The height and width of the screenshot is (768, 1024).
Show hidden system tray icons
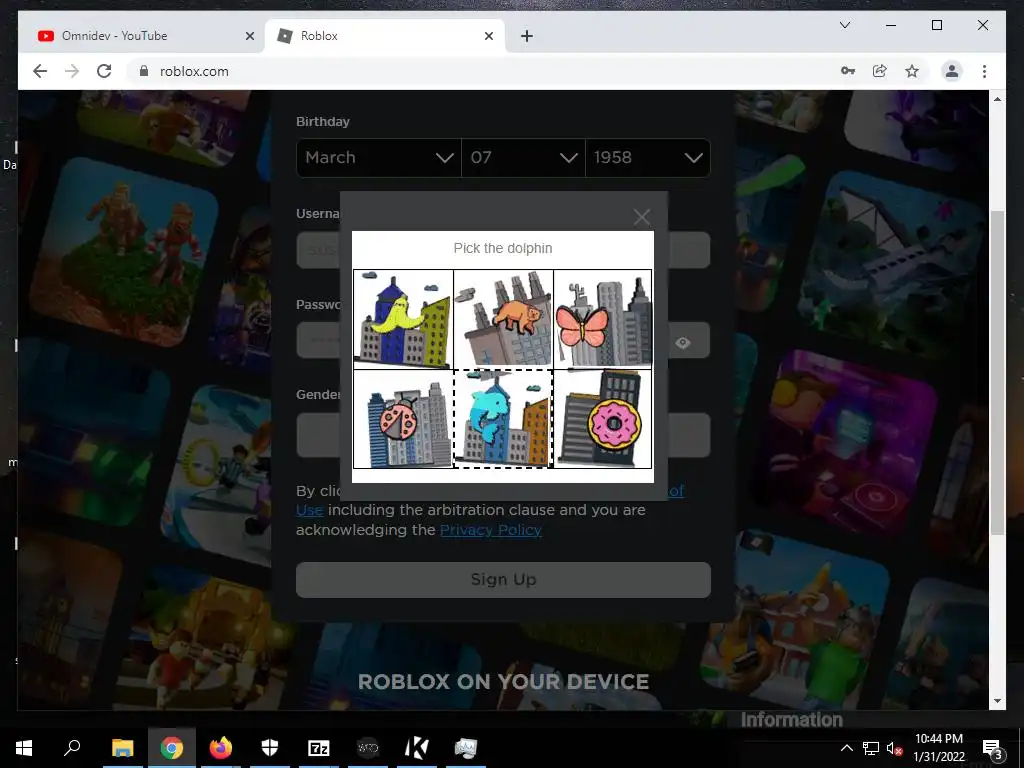pos(846,748)
